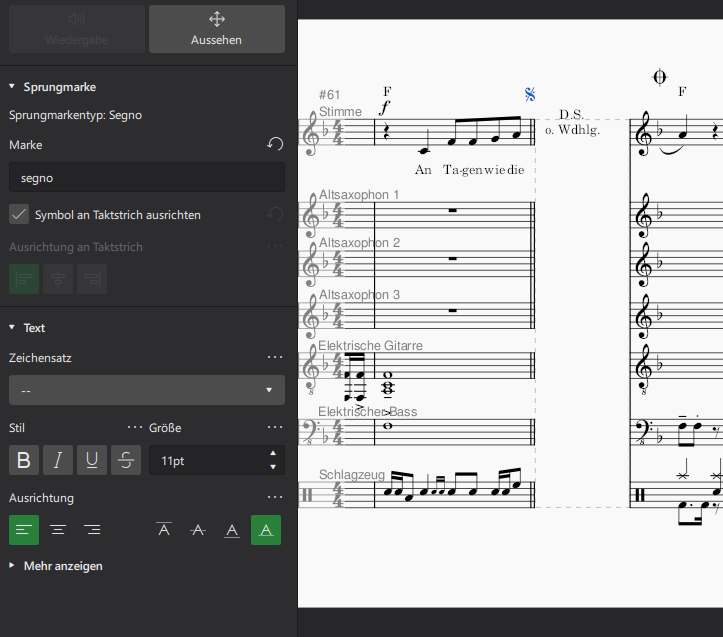Click the segno Marke text field
Image resolution: width=723 pixels, height=637 pixels.
pyautogui.click(x=146, y=178)
